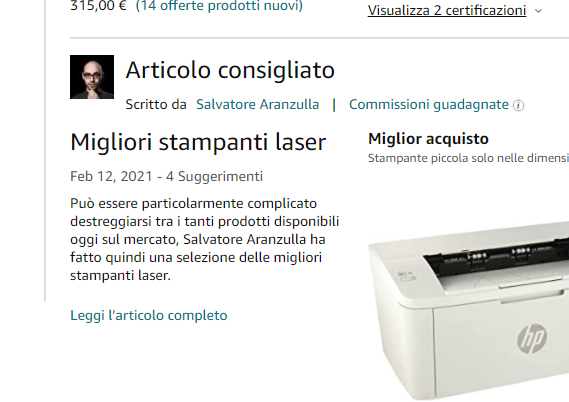This screenshot has height=402, width=569.
Task: Expand the chevron next to Visualizza 2 certificazioni
Action: pyautogui.click(x=539, y=11)
